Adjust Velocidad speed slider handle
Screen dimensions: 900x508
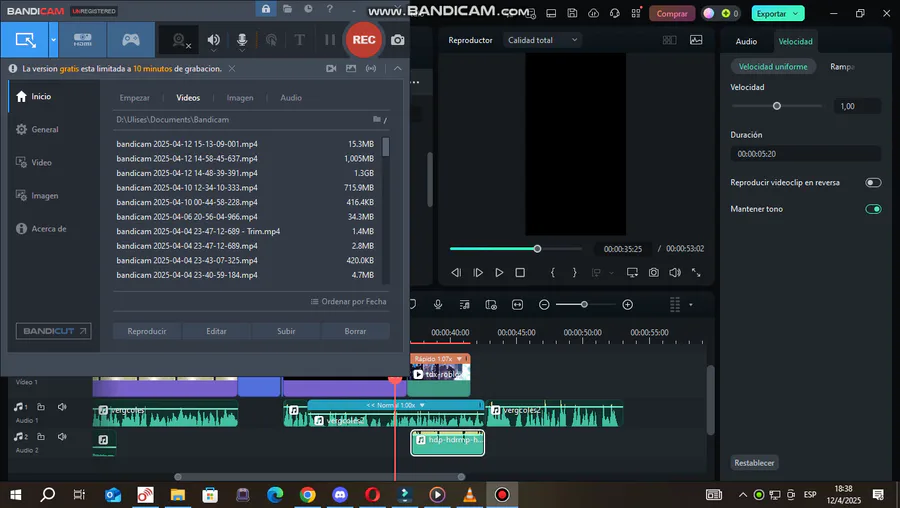pos(777,106)
